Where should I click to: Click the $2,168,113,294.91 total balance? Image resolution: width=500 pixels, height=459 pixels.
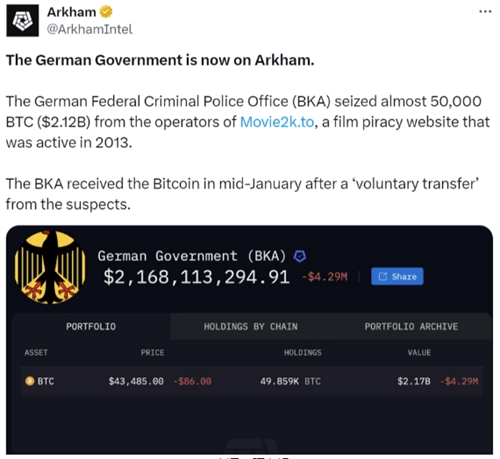click(196, 277)
